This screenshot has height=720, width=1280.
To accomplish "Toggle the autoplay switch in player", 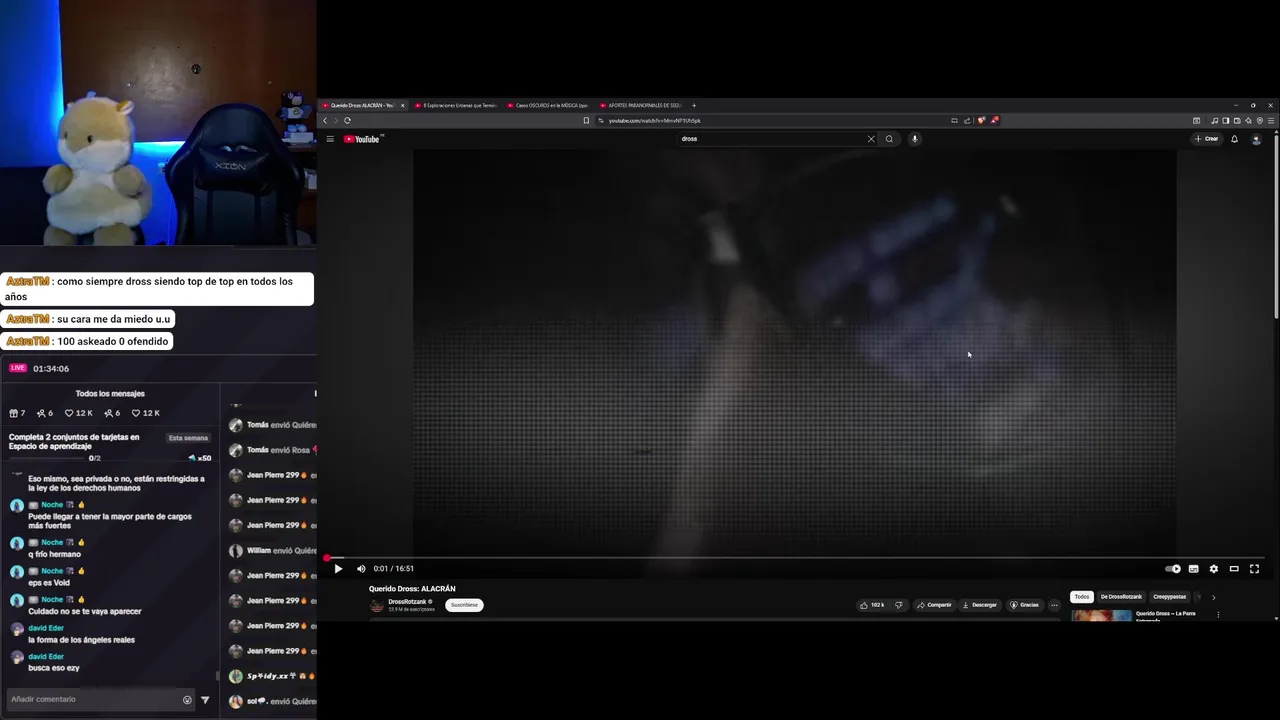I will pos(1173,569).
